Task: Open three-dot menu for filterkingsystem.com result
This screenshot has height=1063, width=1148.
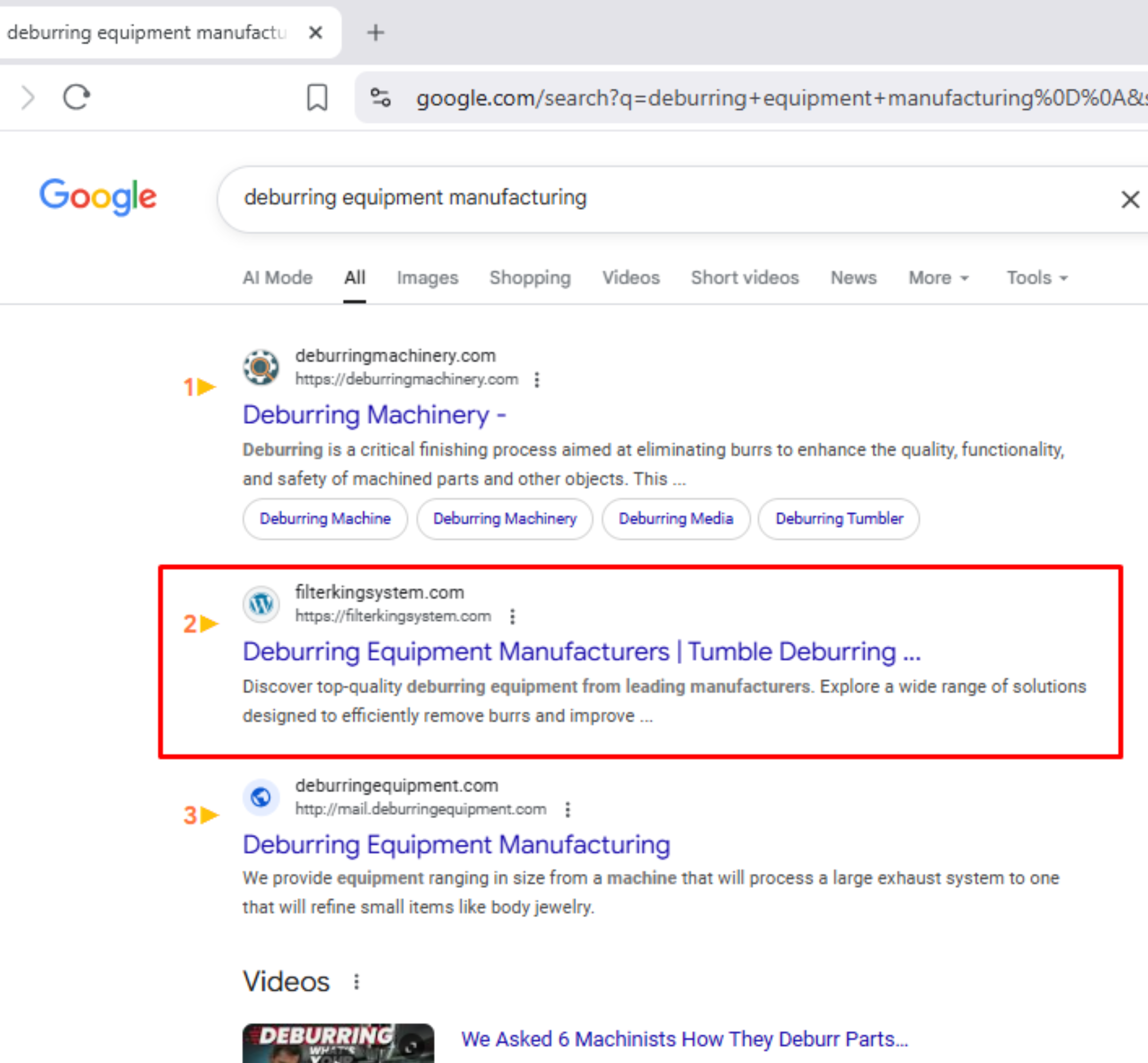Action: 512,617
